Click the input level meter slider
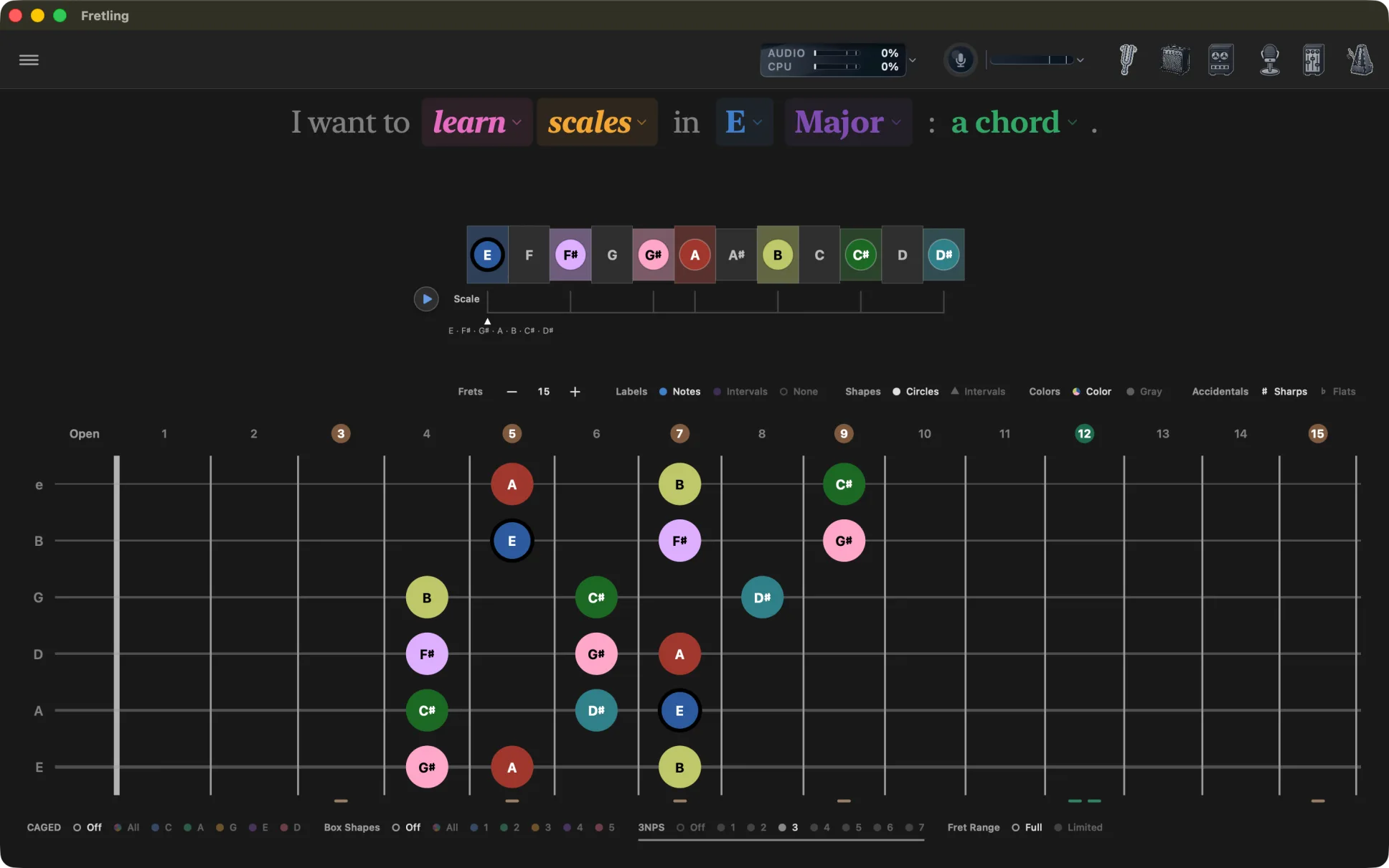The image size is (1389, 868). (1032, 60)
